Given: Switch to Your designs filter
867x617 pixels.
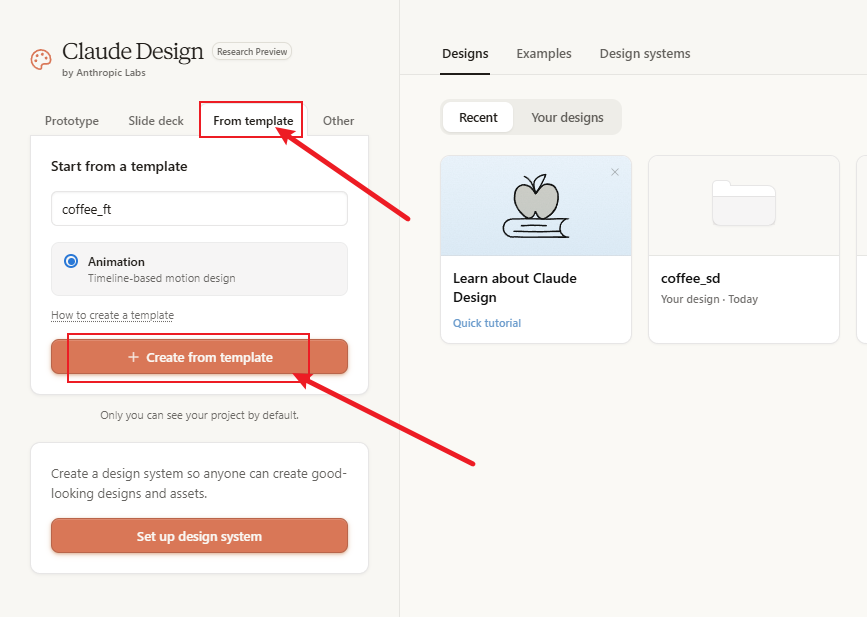Looking at the screenshot, I should point(567,117).
